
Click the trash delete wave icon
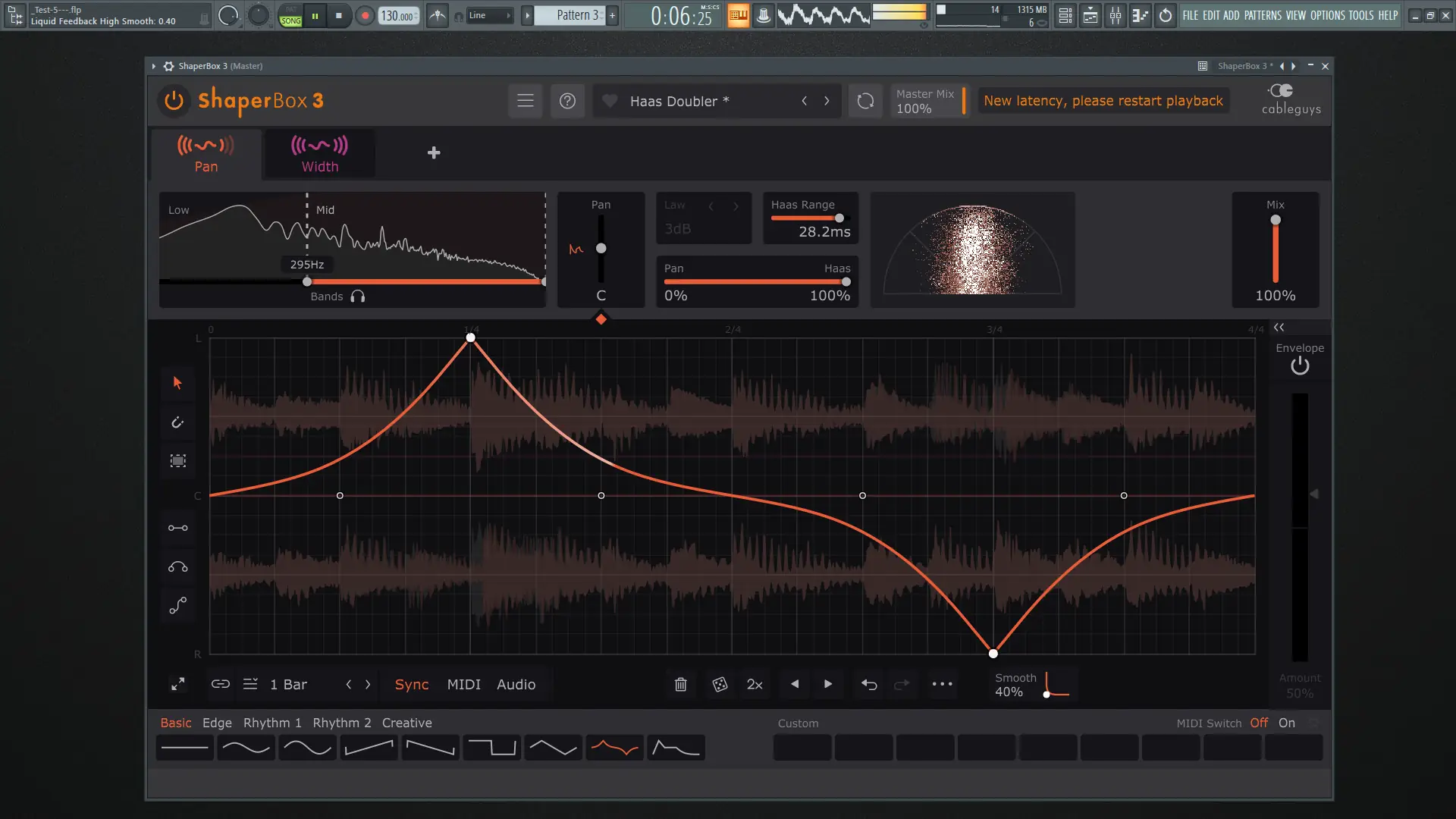[x=680, y=685]
